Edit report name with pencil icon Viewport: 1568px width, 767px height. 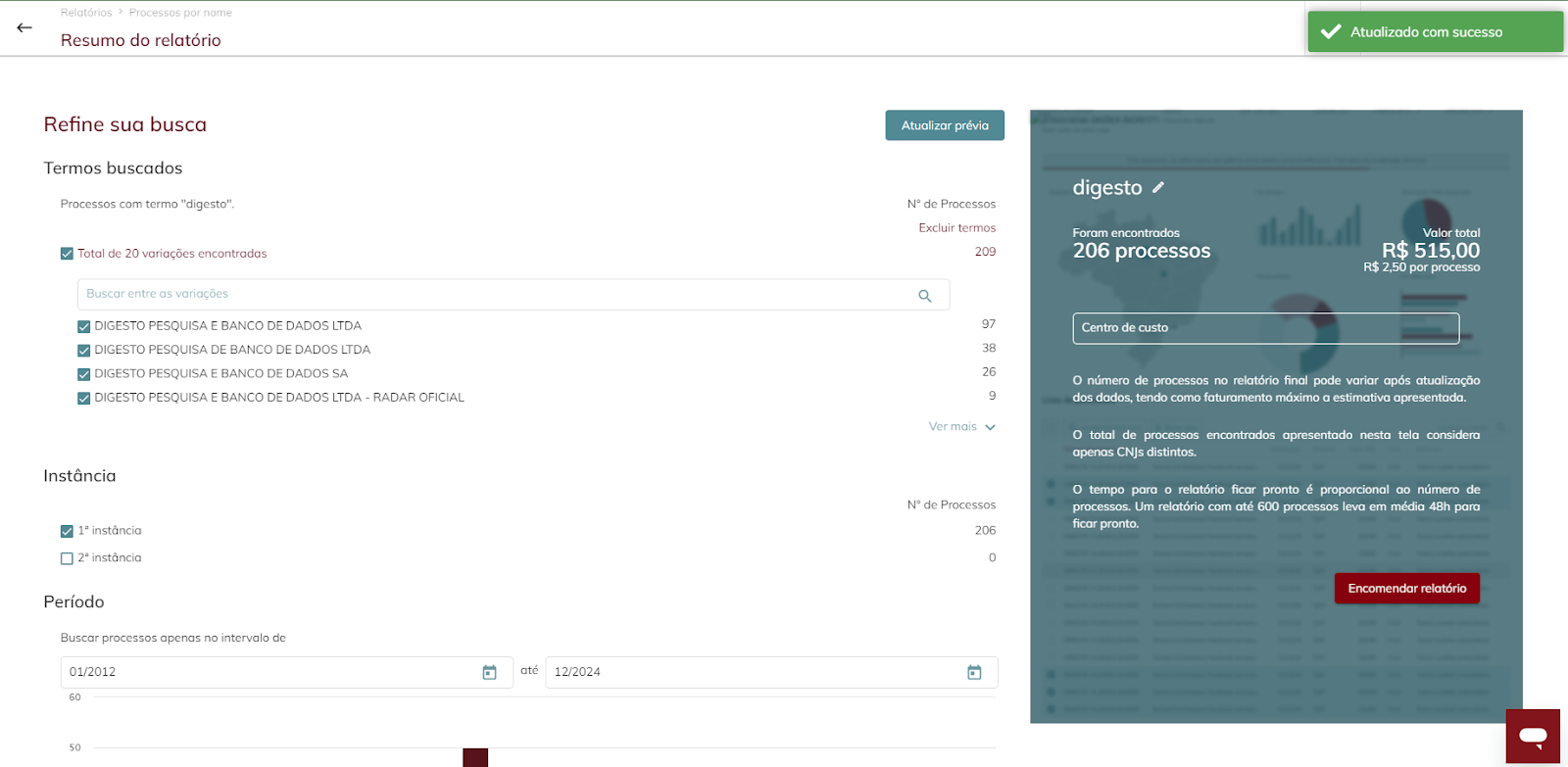[1158, 187]
